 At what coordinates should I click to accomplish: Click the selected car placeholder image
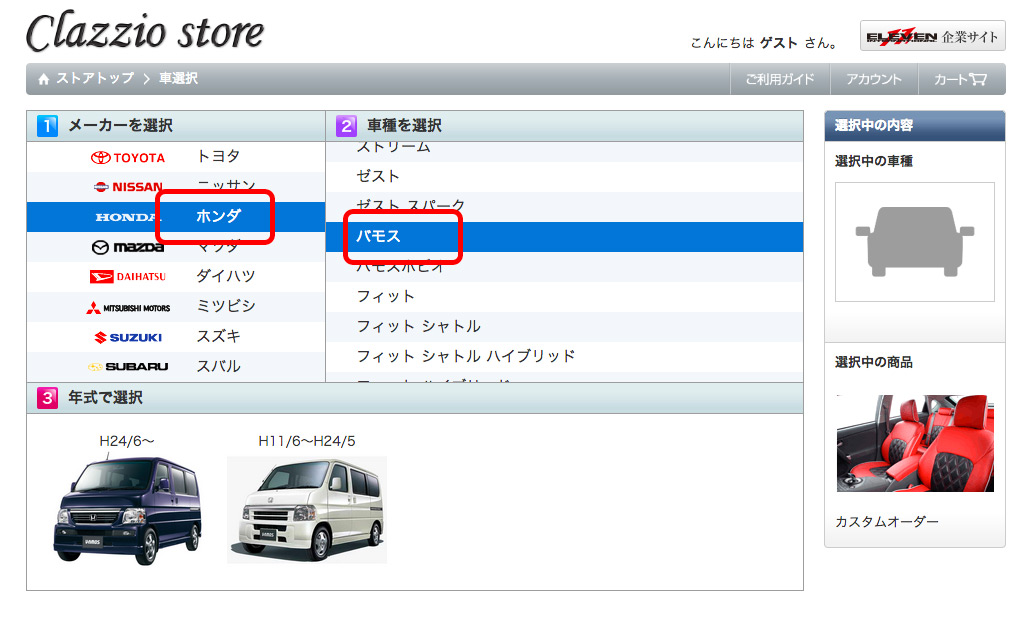[x=914, y=242]
